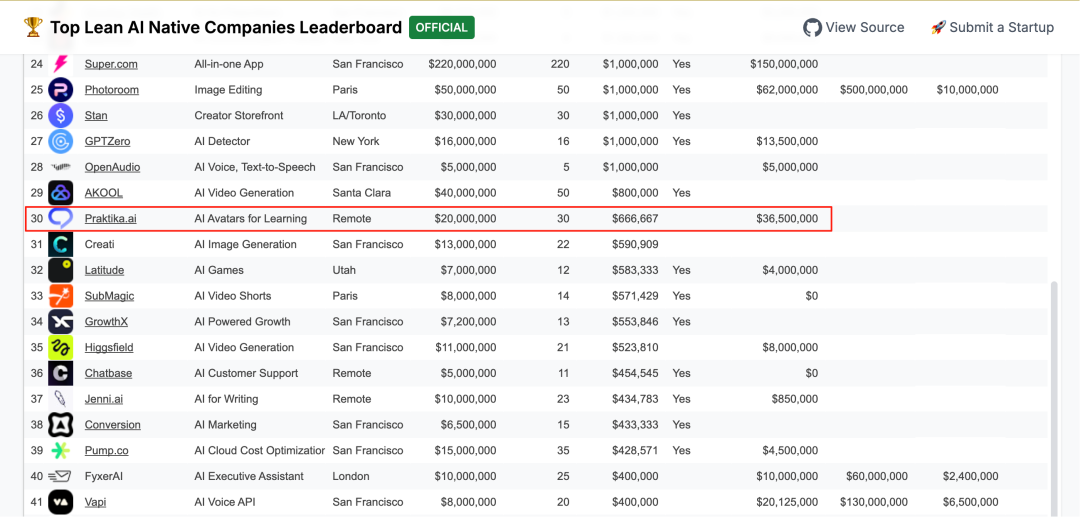Open the OpenAudio company link
The height and width of the screenshot is (517, 1080).
(x=112, y=167)
